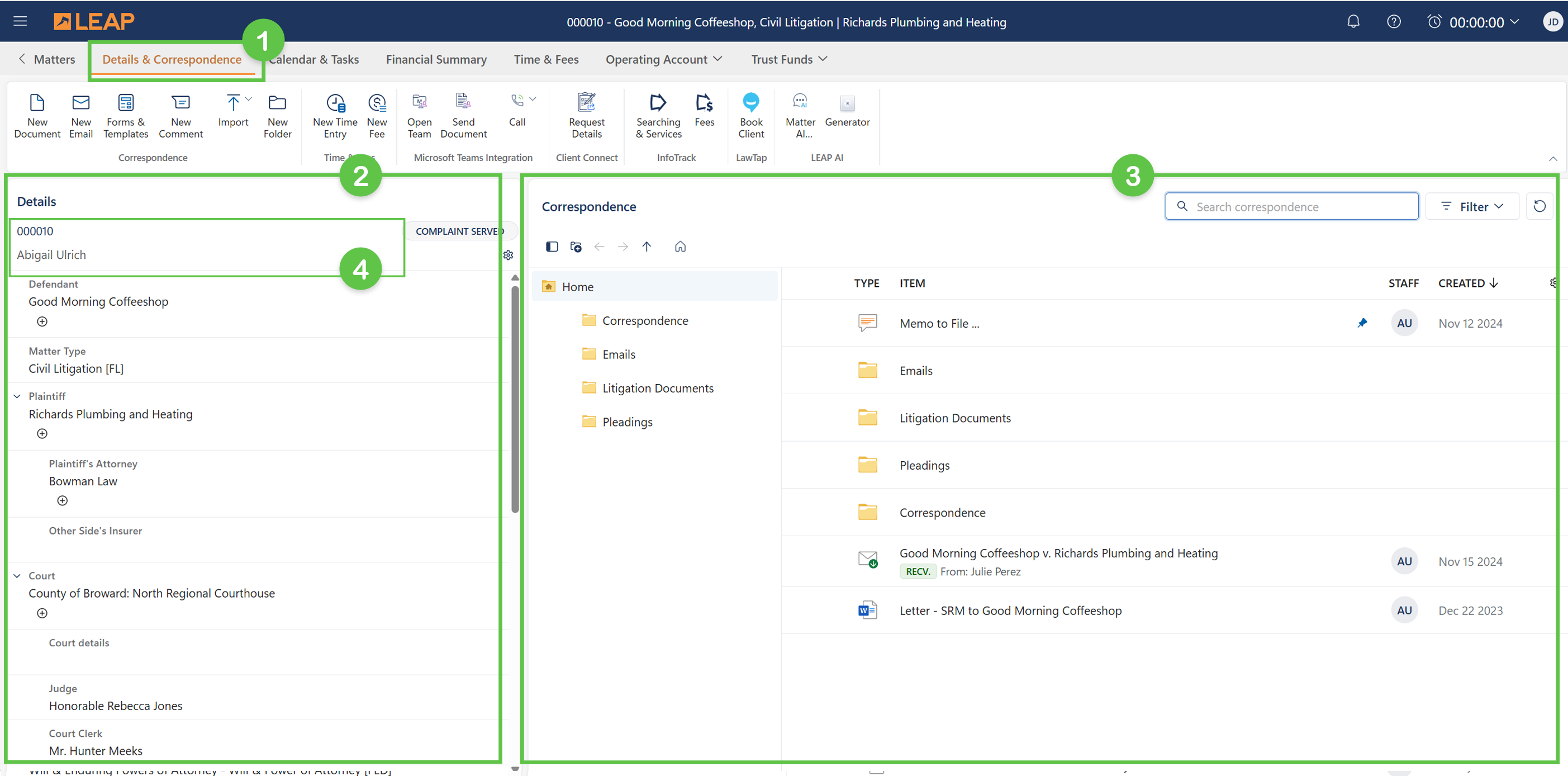Screen dimensions: 1568x776
Task: Open the Financial Summary tab
Action: pyautogui.click(x=436, y=59)
